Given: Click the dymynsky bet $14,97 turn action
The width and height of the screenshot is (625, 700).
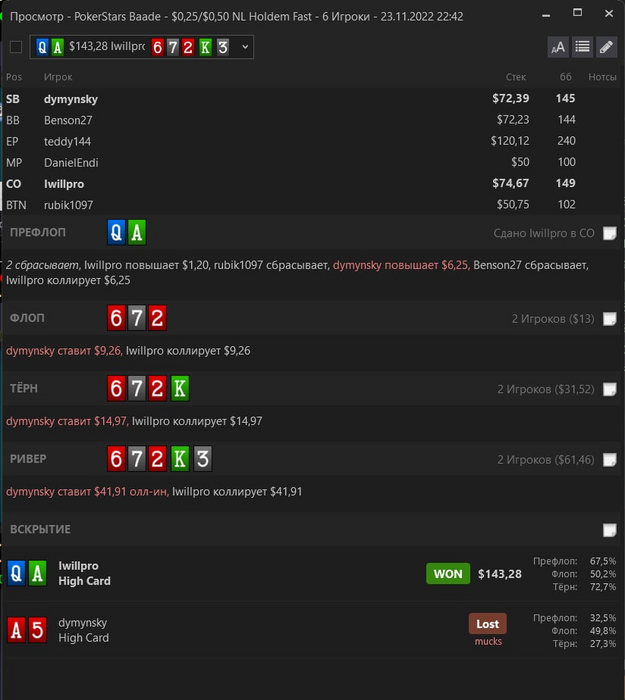Looking at the screenshot, I should 67,421.
